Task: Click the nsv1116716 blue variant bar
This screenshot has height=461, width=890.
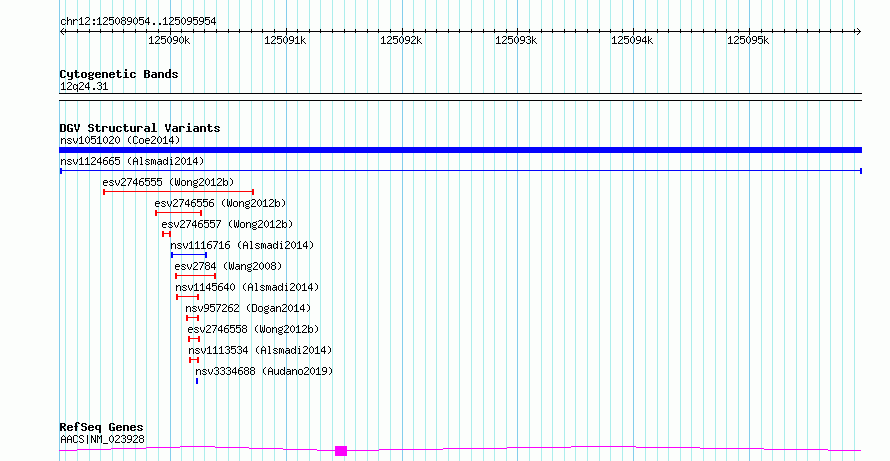Action: point(188,255)
